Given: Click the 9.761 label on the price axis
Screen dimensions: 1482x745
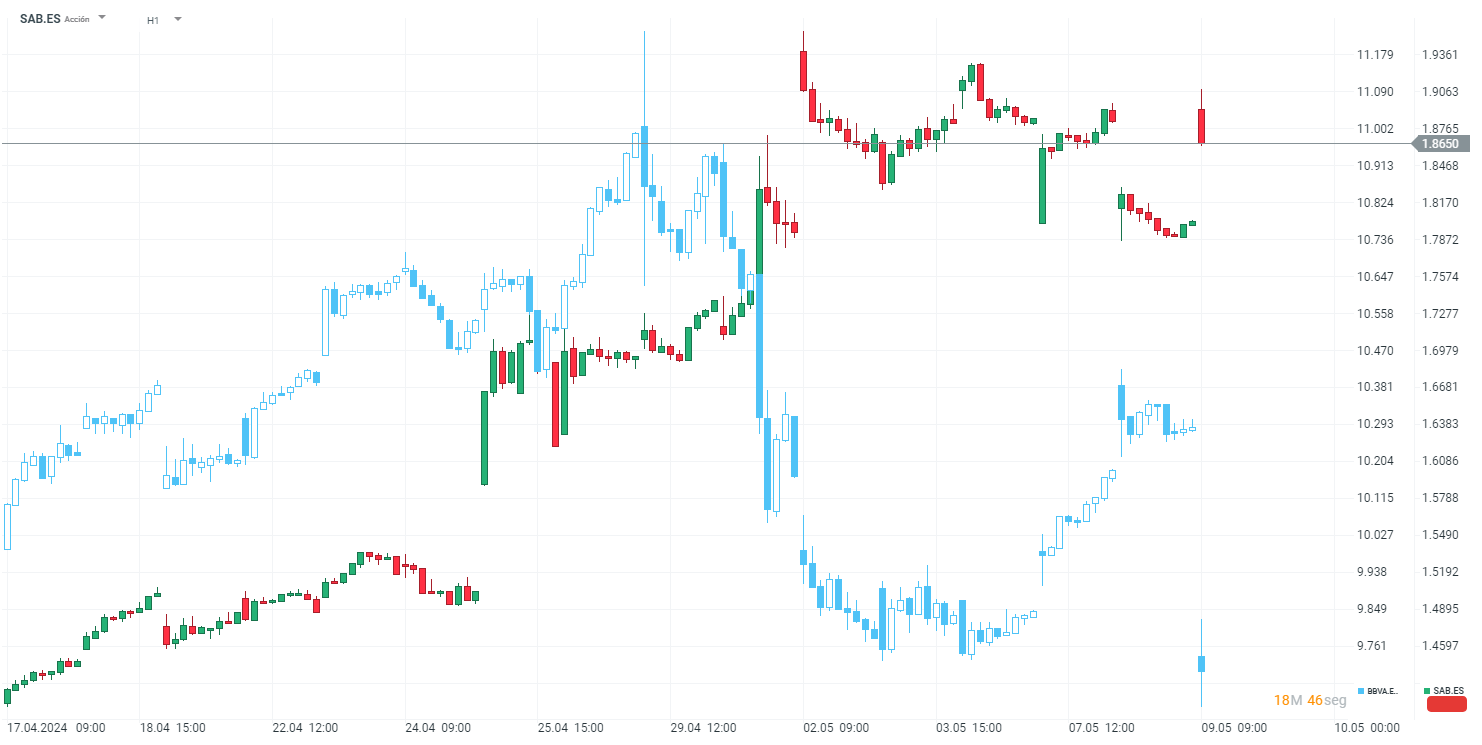Looking at the screenshot, I should click(1372, 646).
